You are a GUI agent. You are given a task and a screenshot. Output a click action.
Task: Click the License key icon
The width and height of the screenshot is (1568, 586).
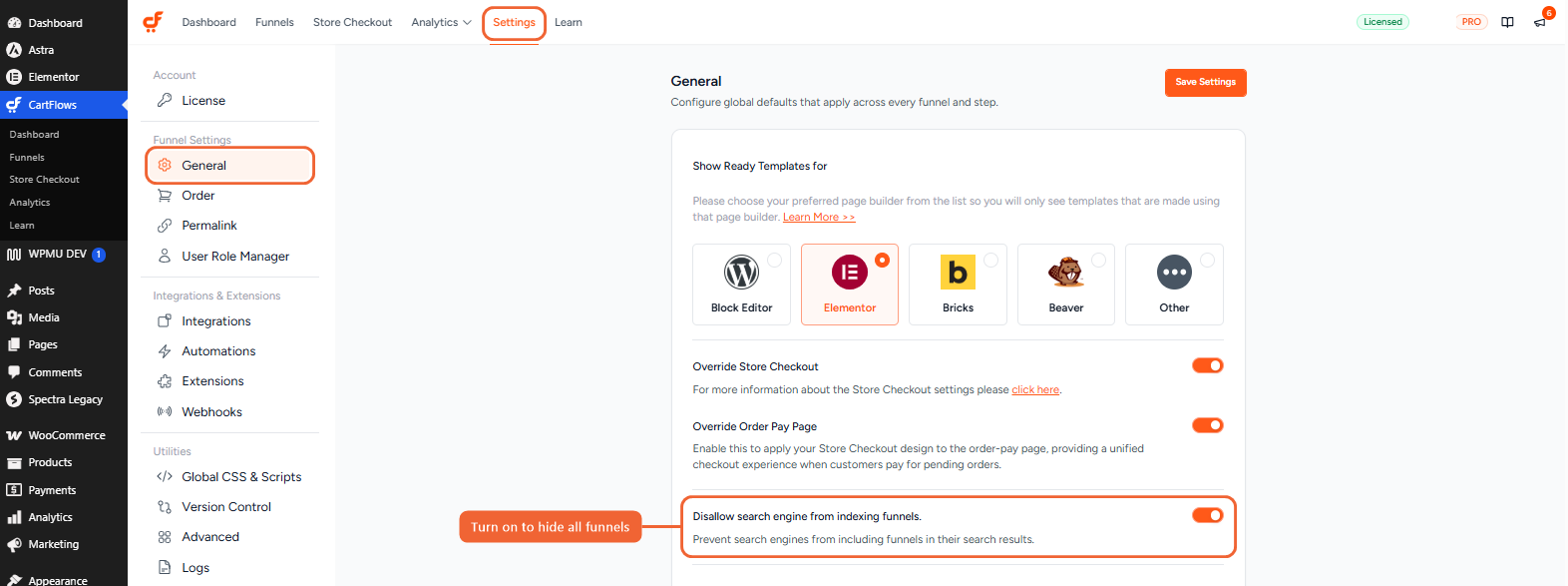(165, 101)
